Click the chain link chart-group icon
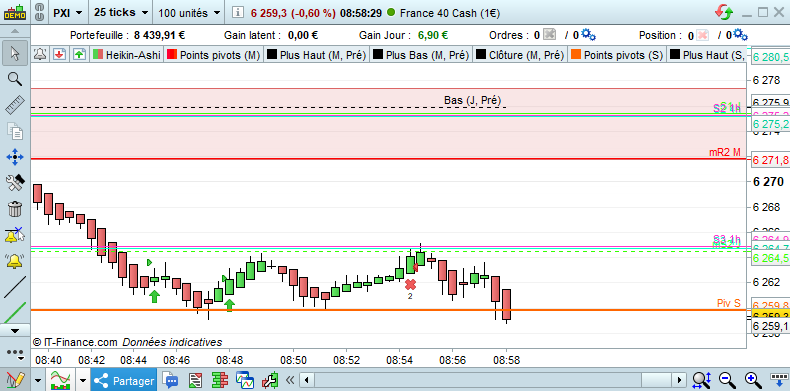Image resolution: width=790 pixels, height=391 pixels. point(39,13)
